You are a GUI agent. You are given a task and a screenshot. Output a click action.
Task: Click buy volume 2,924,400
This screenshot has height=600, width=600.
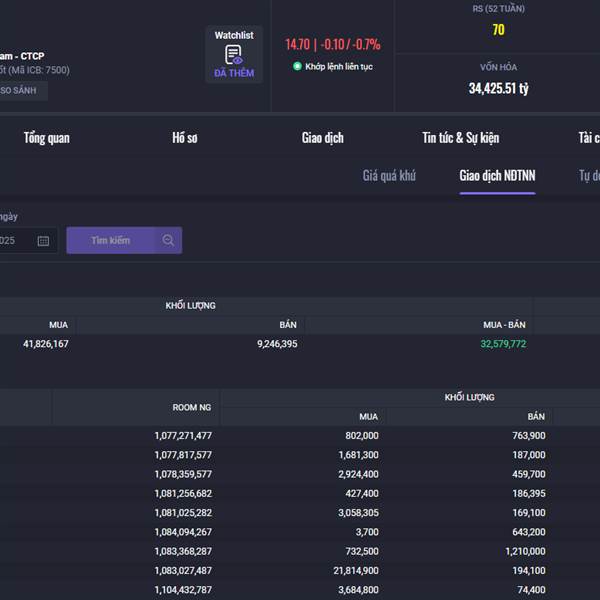pyautogui.click(x=358, y=474)
